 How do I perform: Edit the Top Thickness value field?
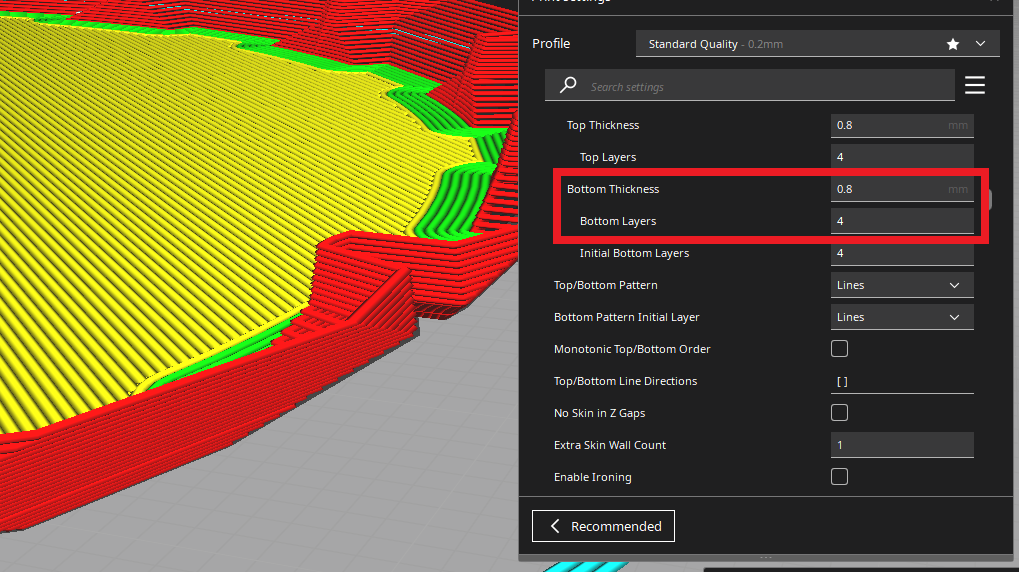902,125
